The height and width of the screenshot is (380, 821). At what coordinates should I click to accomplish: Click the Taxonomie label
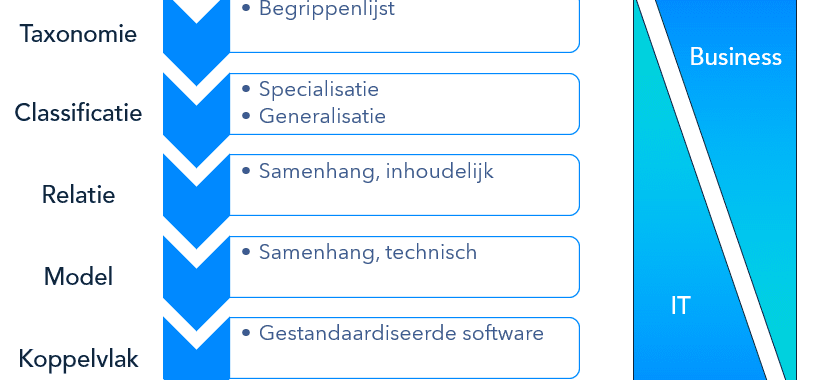(78, 33)
